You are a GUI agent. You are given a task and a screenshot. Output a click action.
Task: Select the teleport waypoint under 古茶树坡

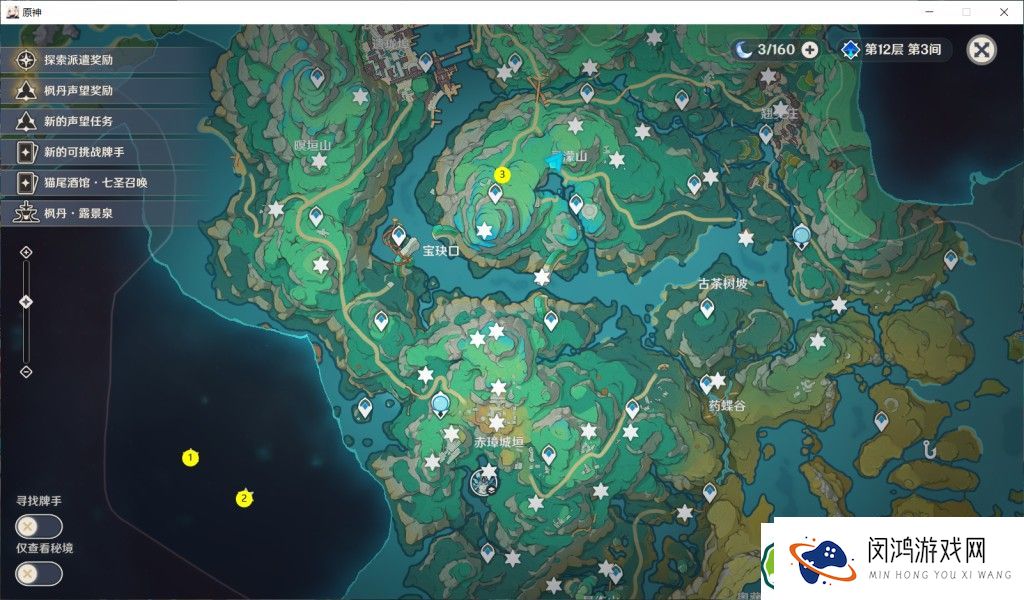click(707, 308)
